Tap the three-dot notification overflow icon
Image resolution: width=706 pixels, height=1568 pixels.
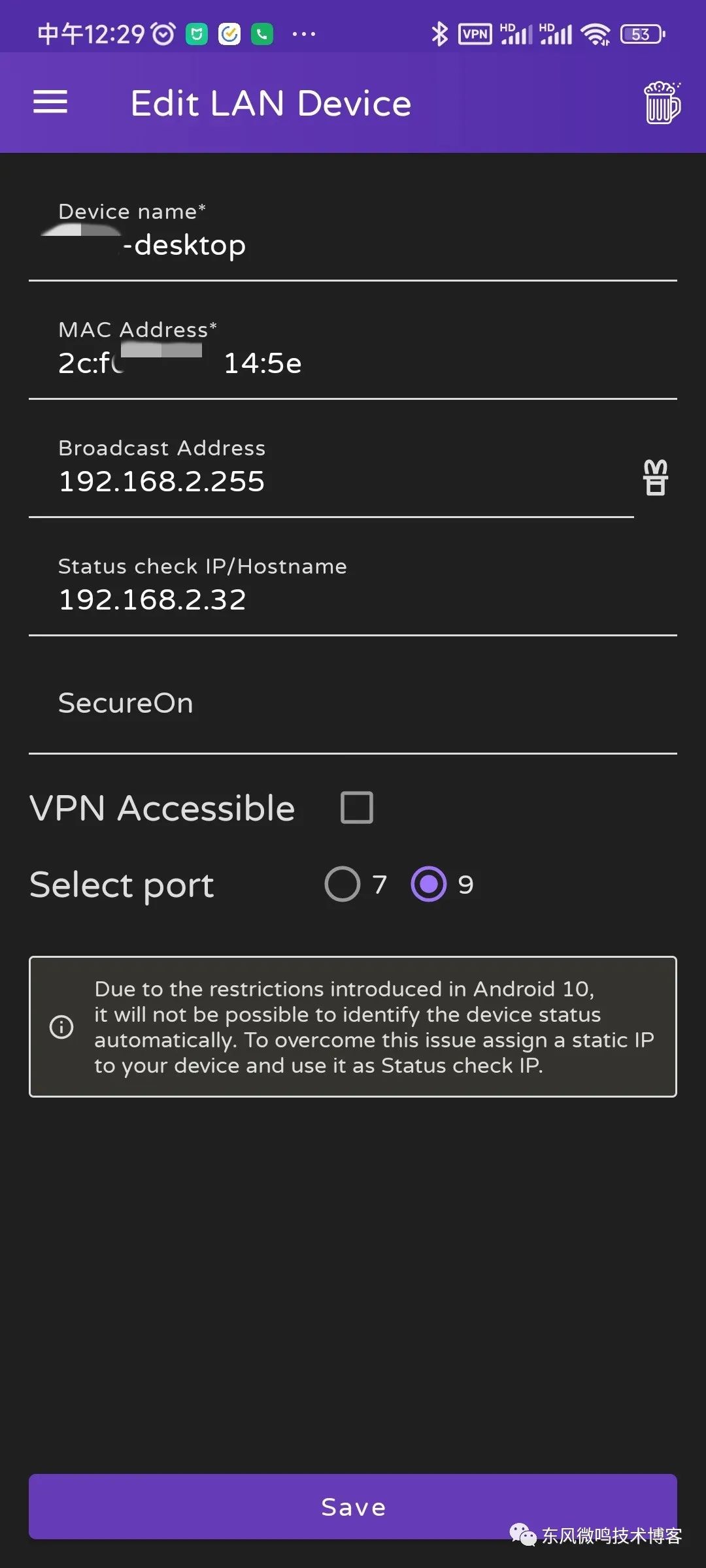pos(304,34)
